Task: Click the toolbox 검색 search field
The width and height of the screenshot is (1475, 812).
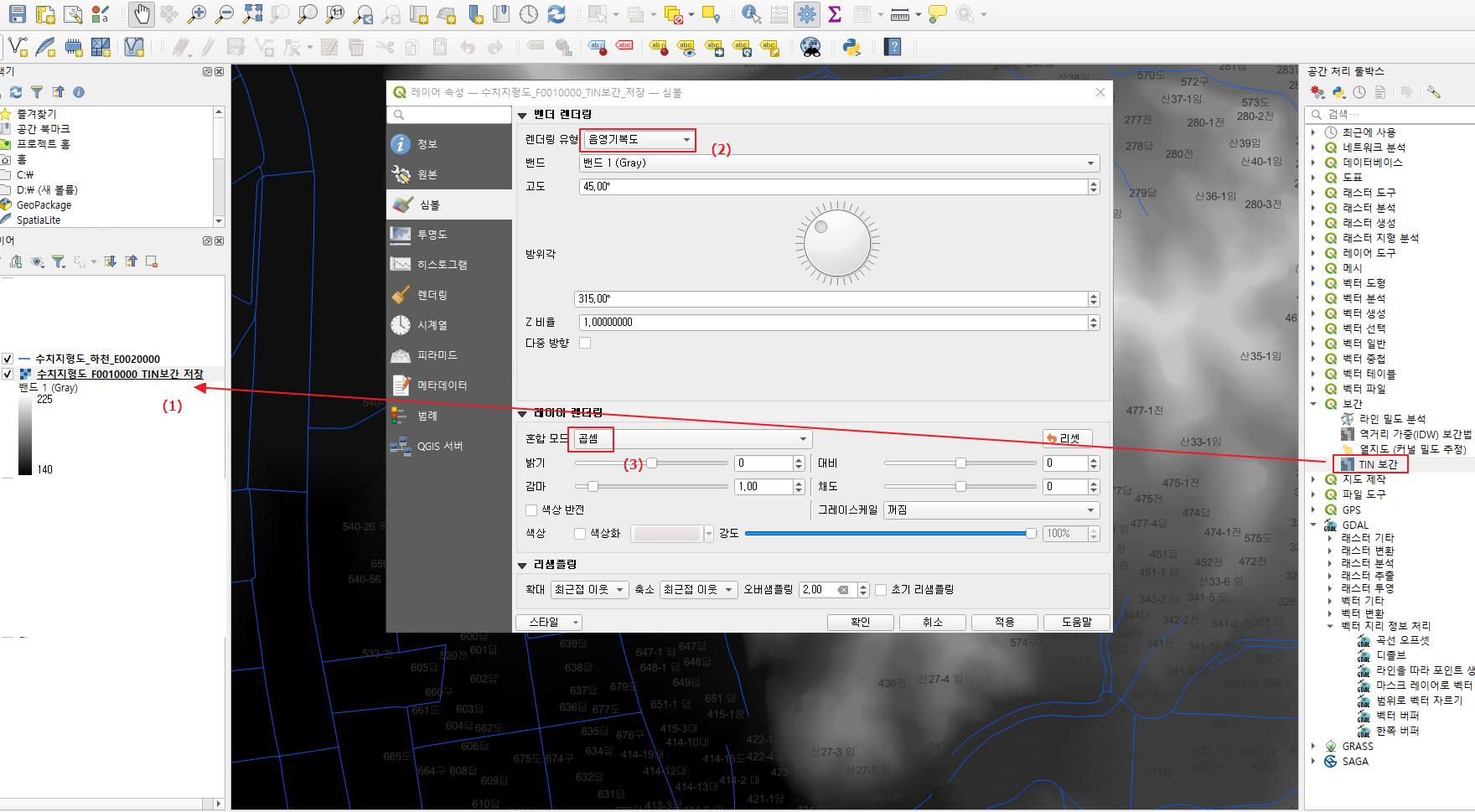Action: pos(1391,114)
